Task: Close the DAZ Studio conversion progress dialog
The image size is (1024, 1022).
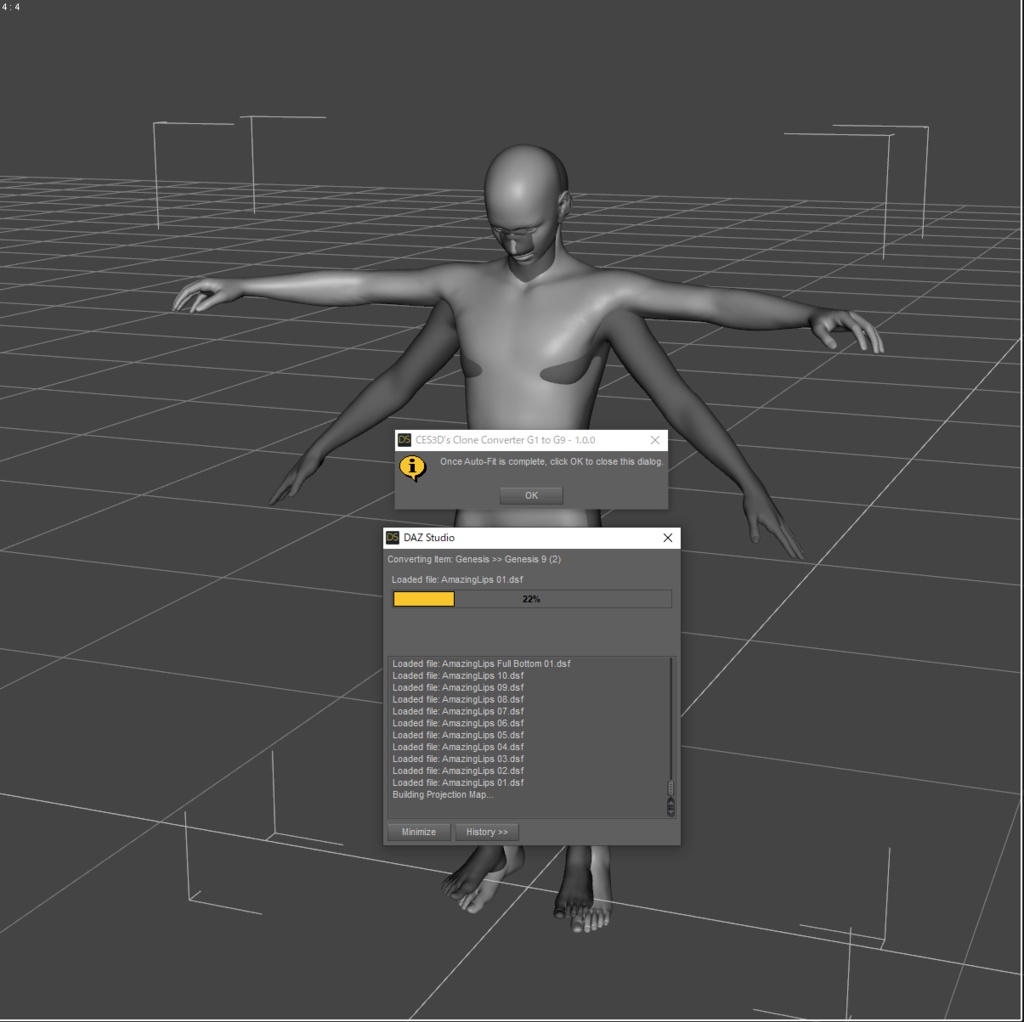Action: (667, 538)
